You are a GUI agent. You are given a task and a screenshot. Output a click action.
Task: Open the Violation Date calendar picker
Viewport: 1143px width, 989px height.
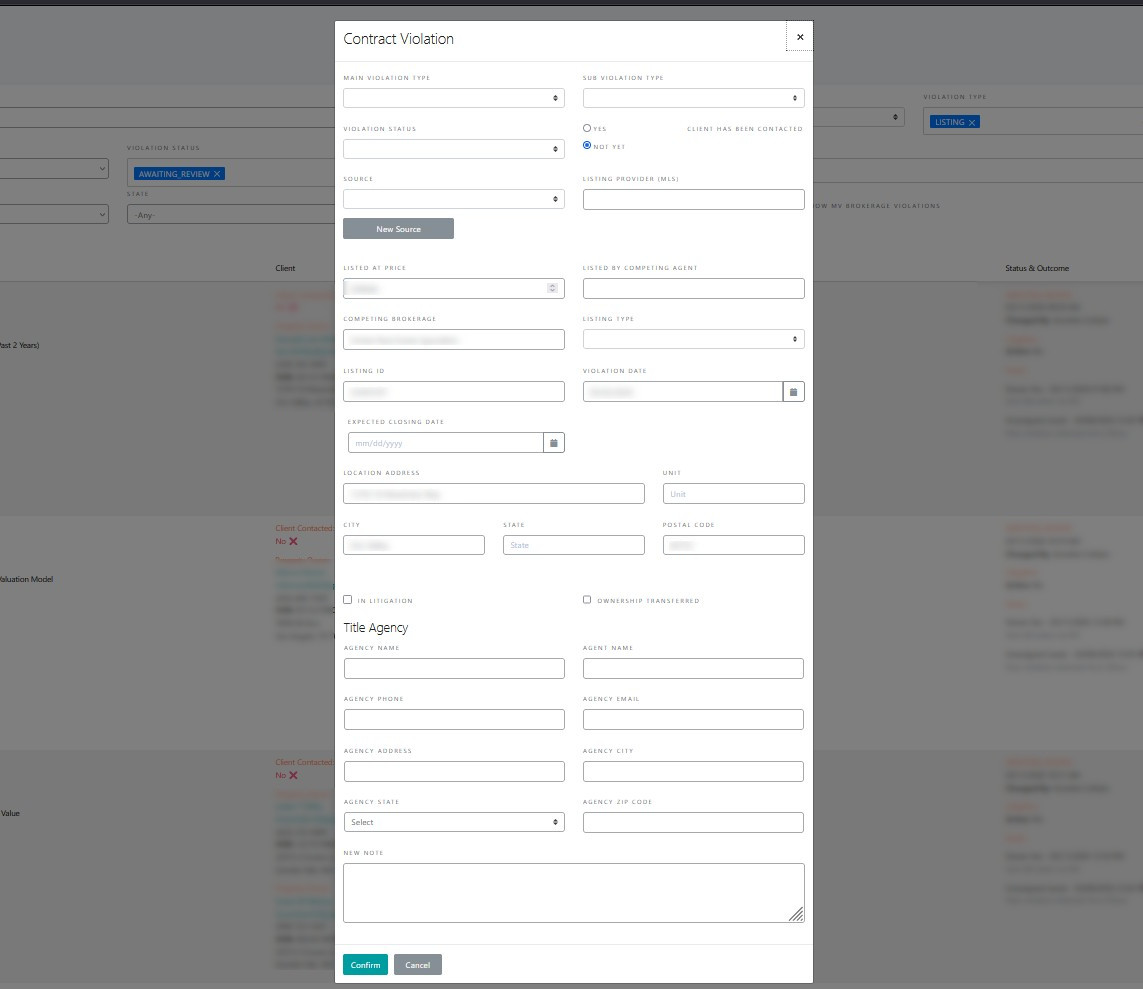pyautogui.click(x=793, y=391)
